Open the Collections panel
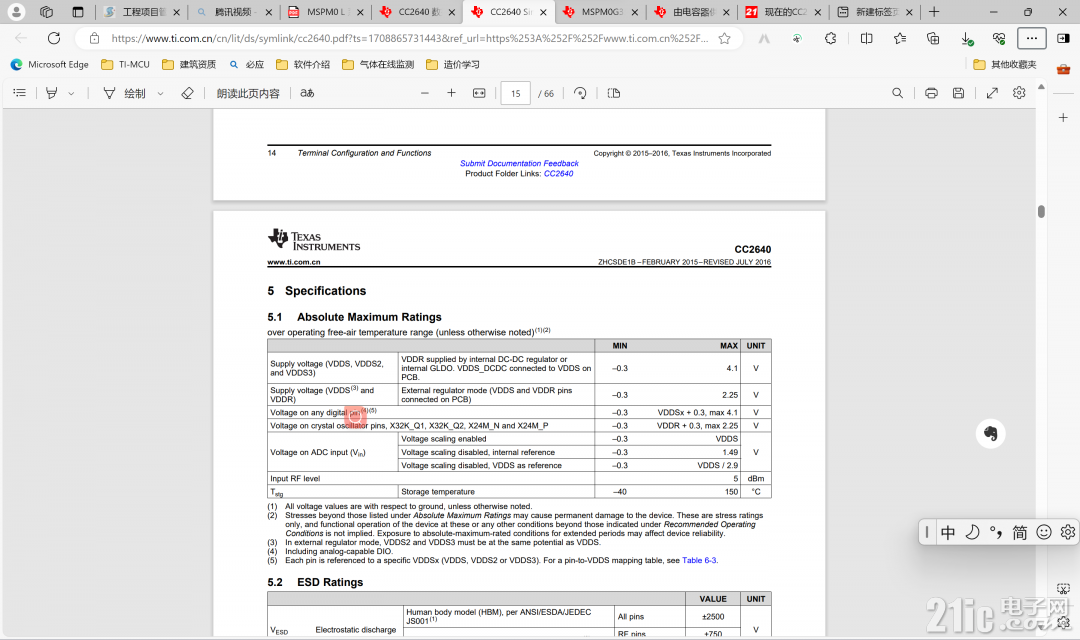This screenshot has height=640, width=1080. [933, 39]
